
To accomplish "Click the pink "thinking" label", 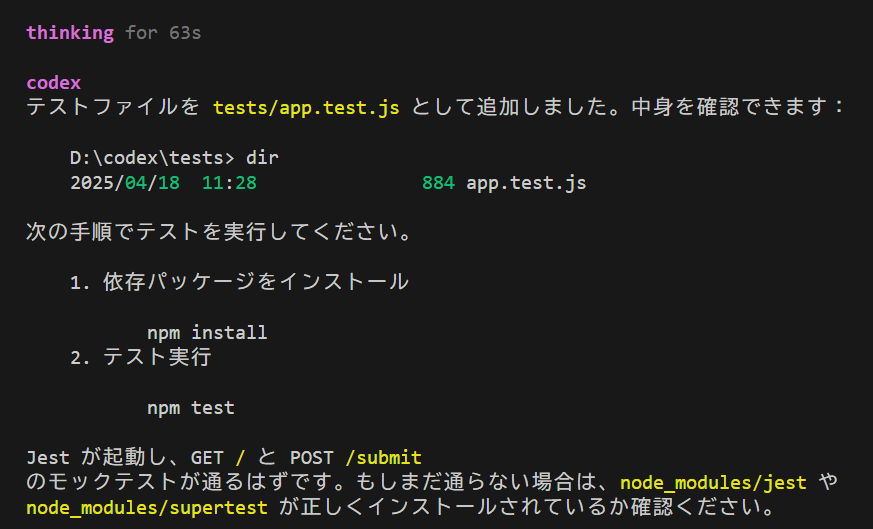I will tap(70, 33).
